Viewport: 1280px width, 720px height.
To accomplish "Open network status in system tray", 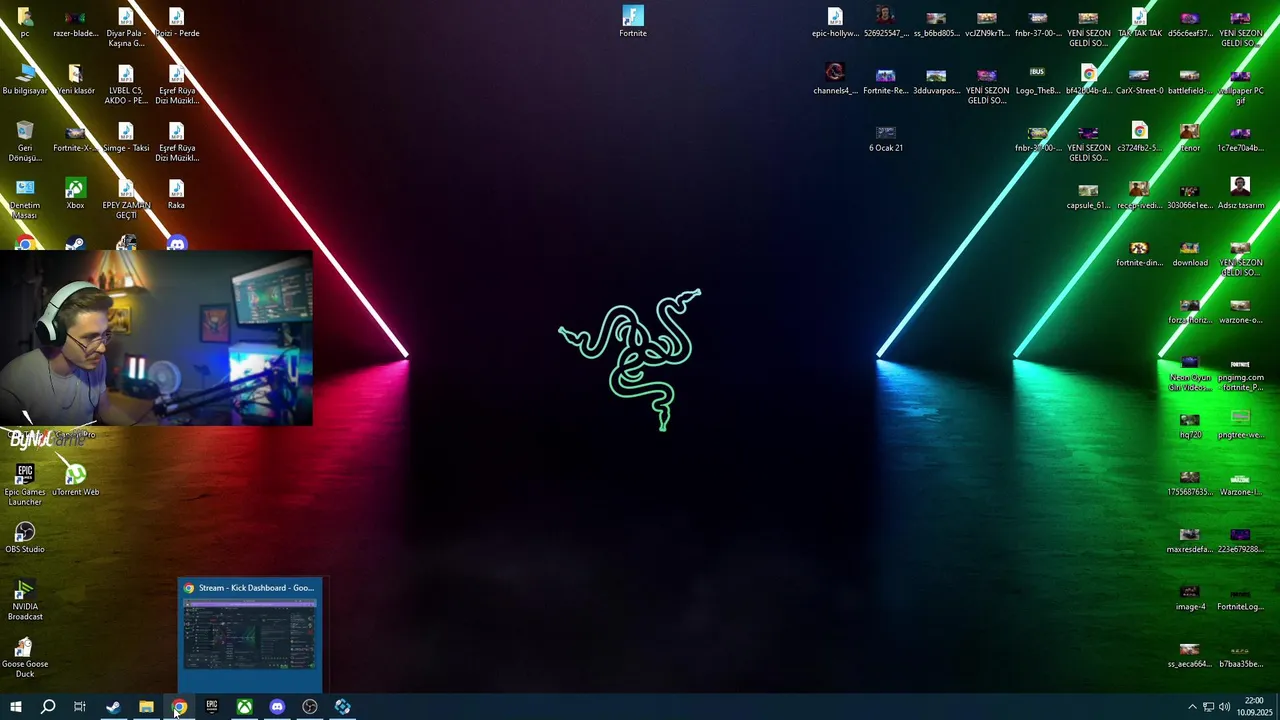I will [1208, 707].
